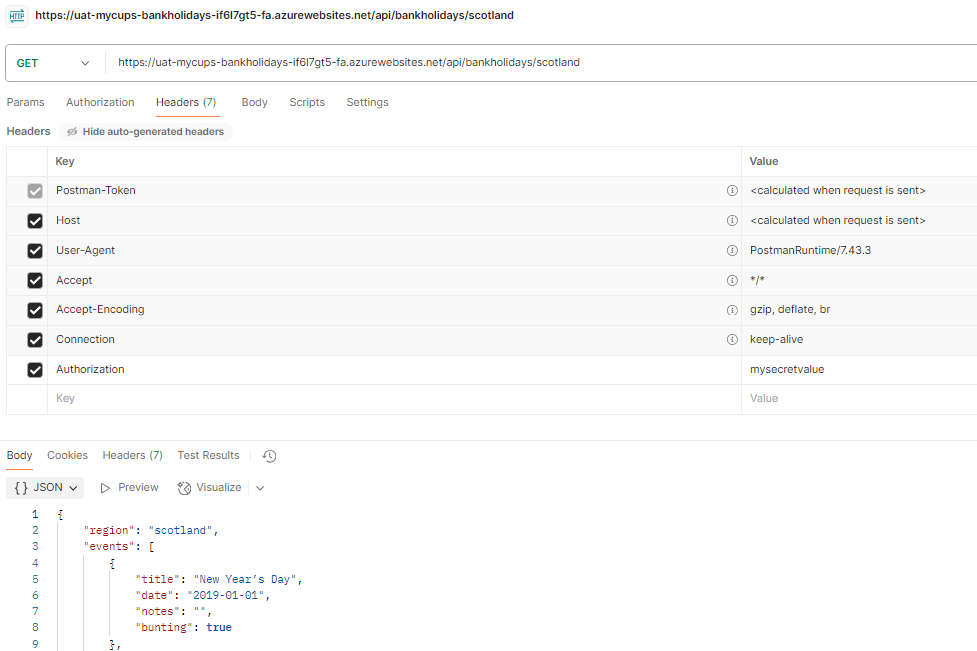The width and height of the screenshot is (977, 651).
Task: Click the HTTP request icon beside the title
Action: pyautogui.click(x=17, y=16)
